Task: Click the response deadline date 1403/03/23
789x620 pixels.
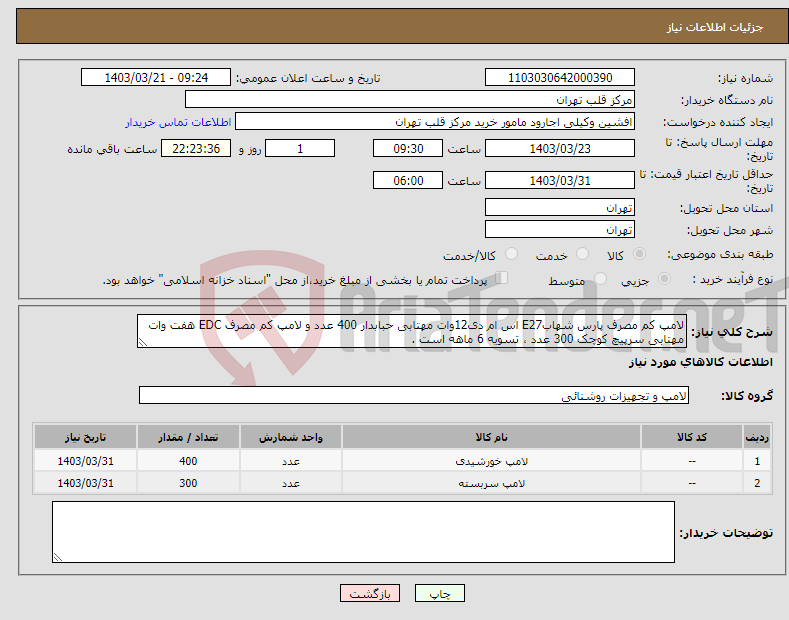Action: pyautogui.click(x=560, y=148)
